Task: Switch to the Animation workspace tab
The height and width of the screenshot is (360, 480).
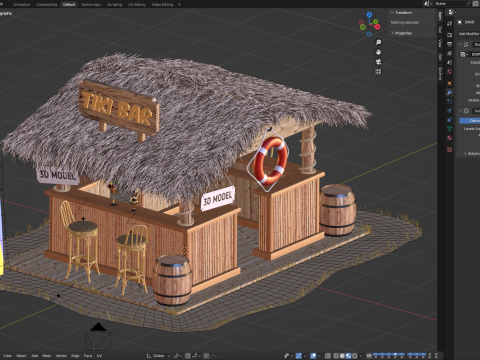Action: pos(22,4)
